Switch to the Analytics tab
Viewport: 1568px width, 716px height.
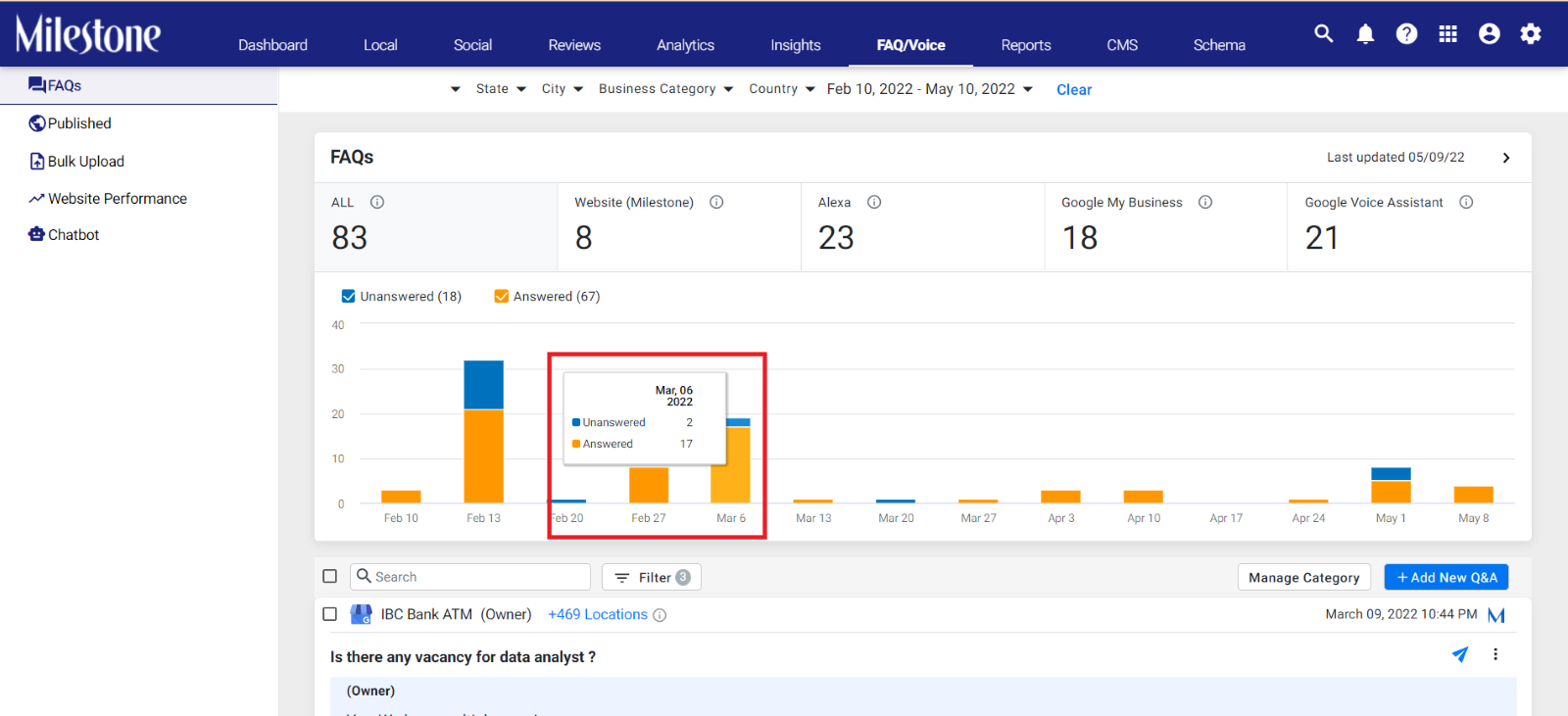pyautogui.click(x=685, y=45)
